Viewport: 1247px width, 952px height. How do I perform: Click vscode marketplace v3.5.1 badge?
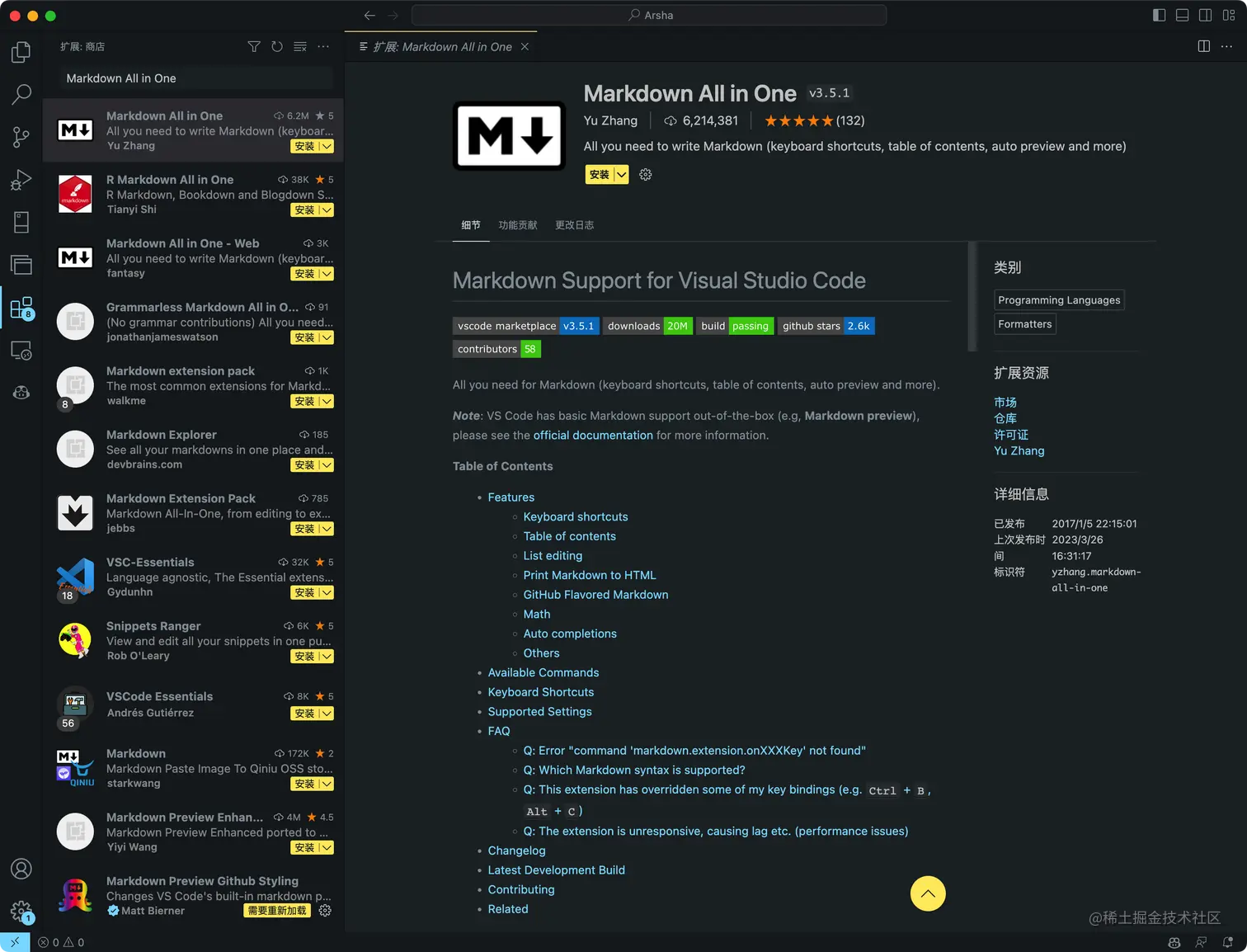[526, 326]
